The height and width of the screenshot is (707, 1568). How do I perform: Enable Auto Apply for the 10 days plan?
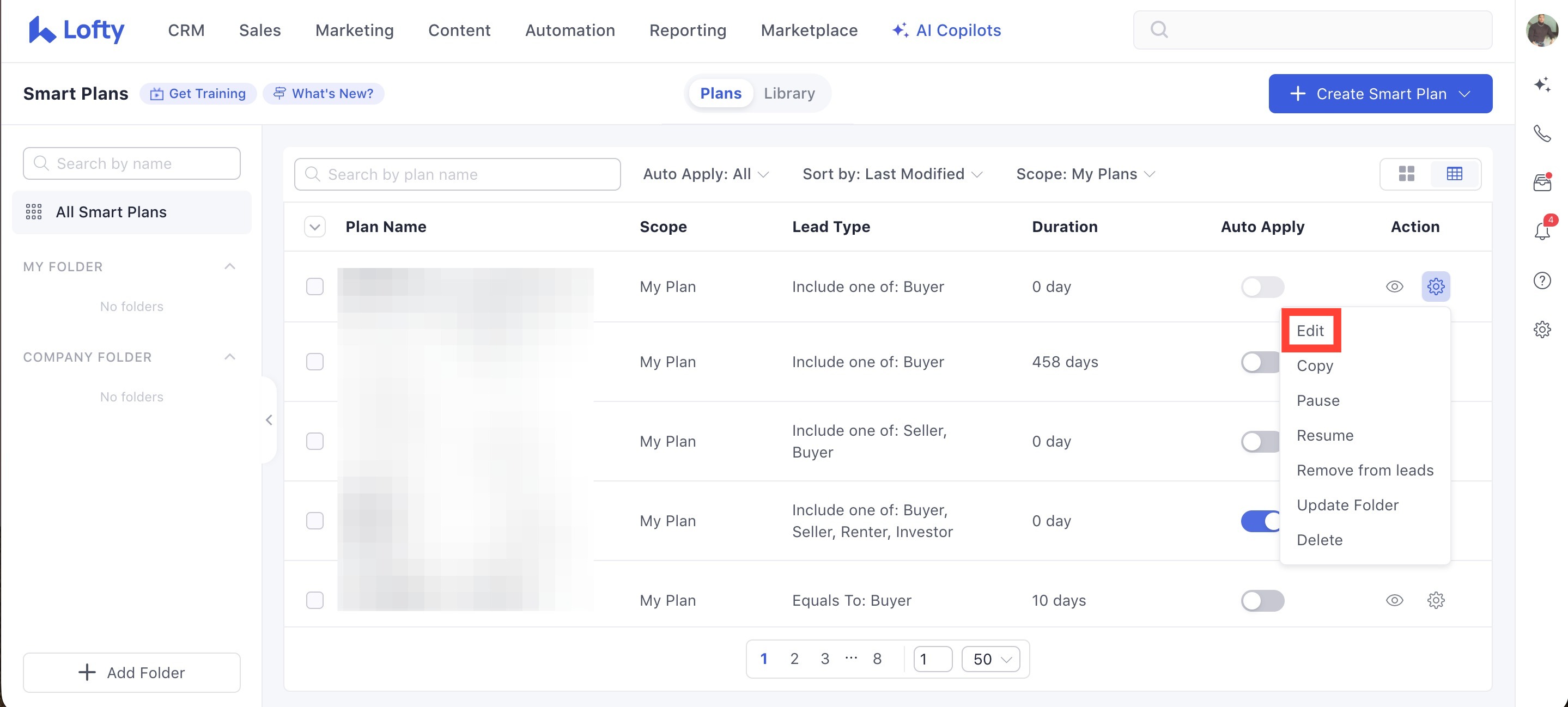tap(1262, 601)
